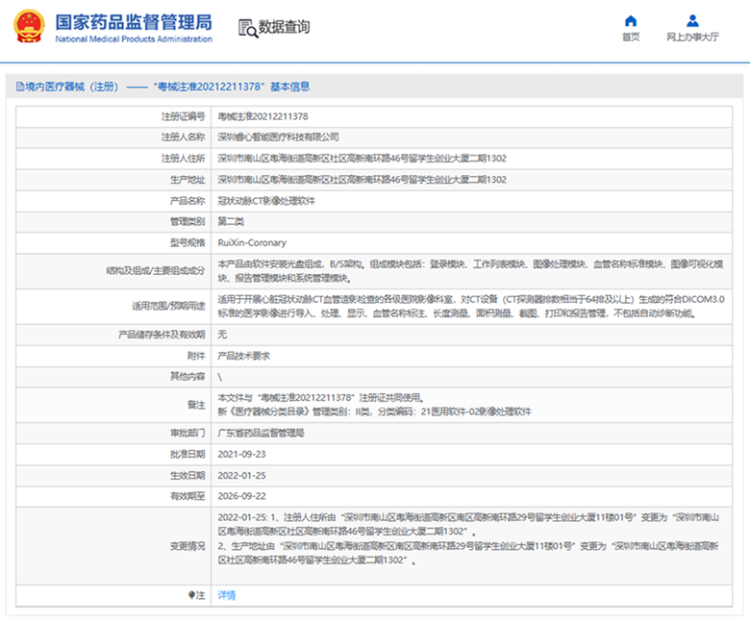
Task: Click the 首页 label
Action: click(x=631, y=37)
